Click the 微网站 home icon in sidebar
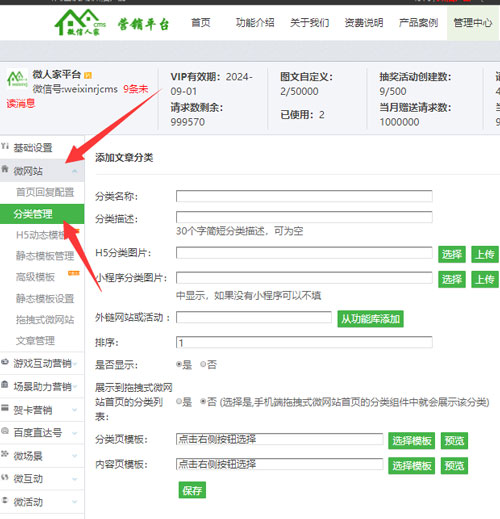The width and height of the screenshot is (500, 519). point(5,169)
